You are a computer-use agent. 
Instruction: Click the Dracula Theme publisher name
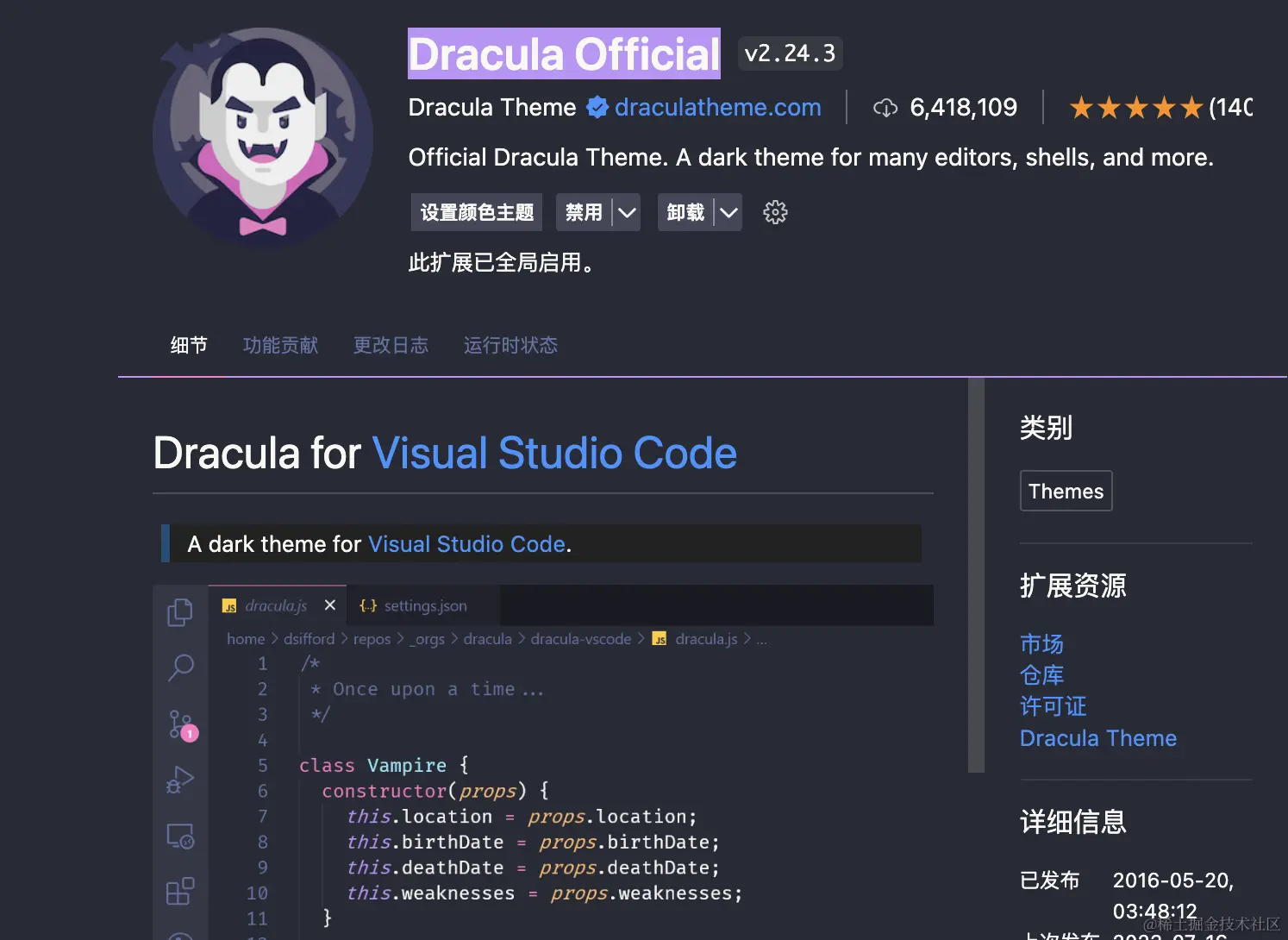pos(492,107)
